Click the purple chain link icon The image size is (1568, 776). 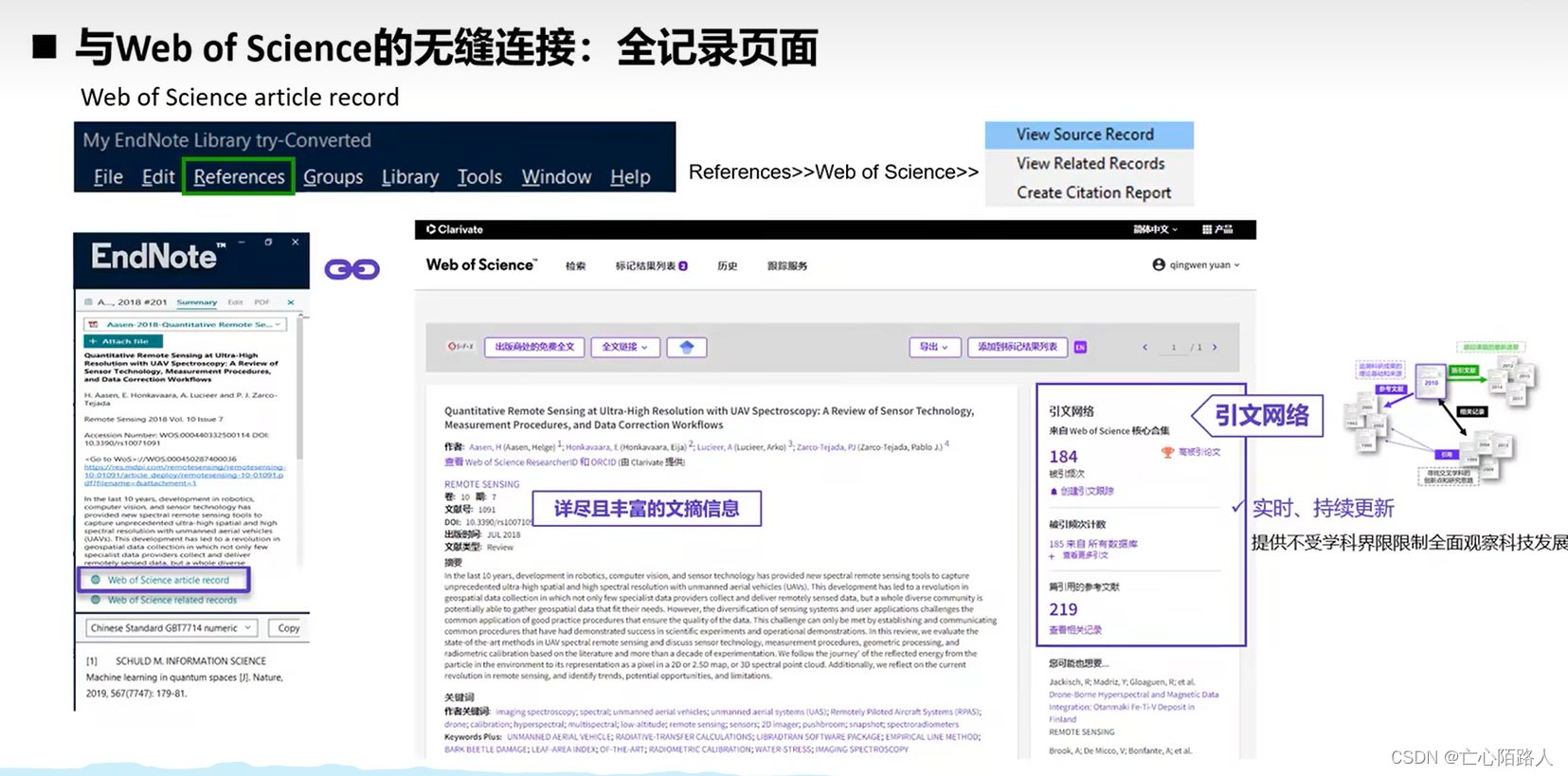click(351, 269)
